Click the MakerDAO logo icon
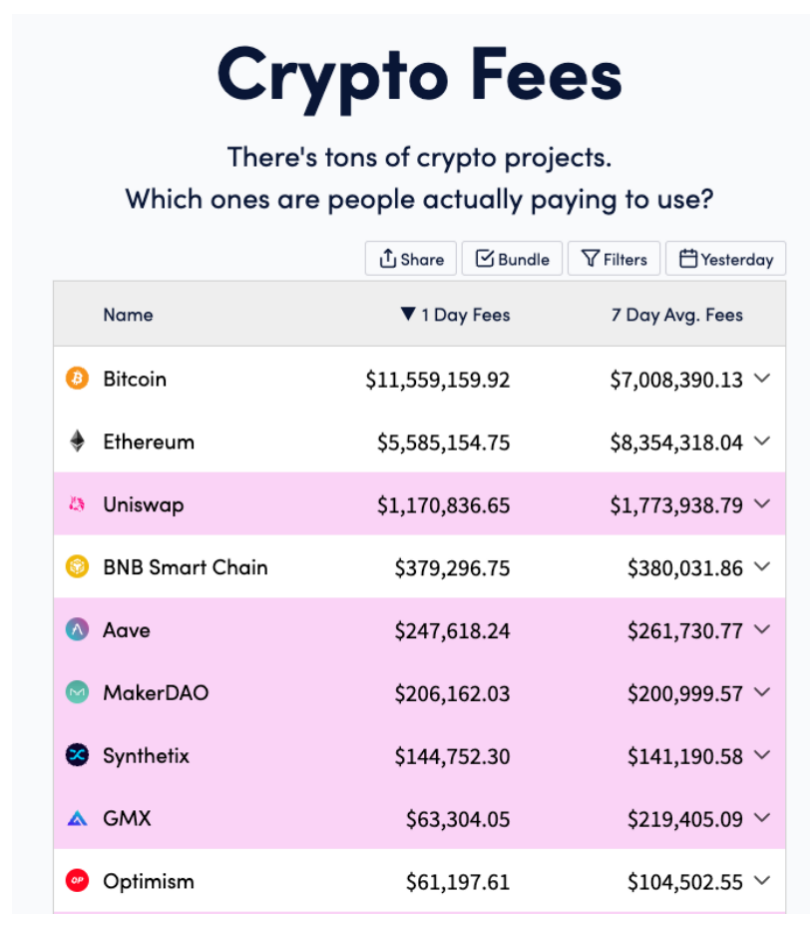Image resolution: width=810 pixels, height=948 pixels. pos(77,693)
